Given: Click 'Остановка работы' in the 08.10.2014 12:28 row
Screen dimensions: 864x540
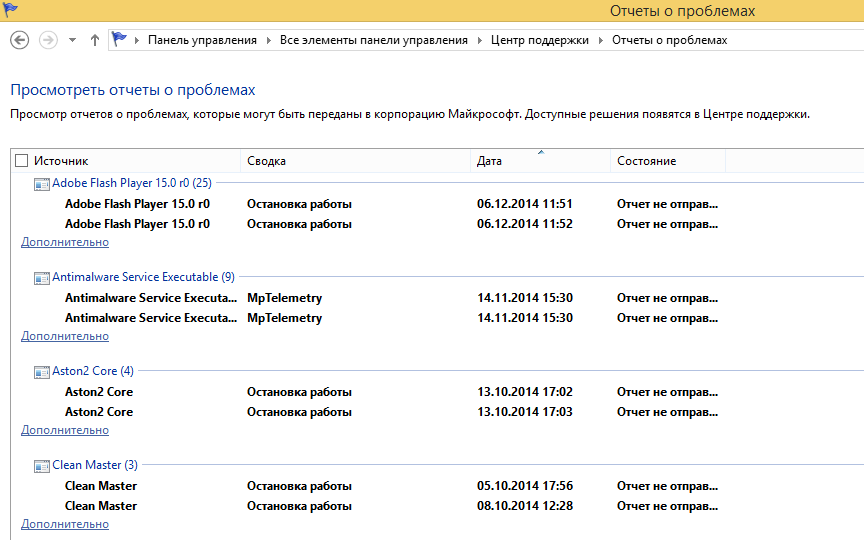Looking at the screenshot, I should tap(299, 506).
